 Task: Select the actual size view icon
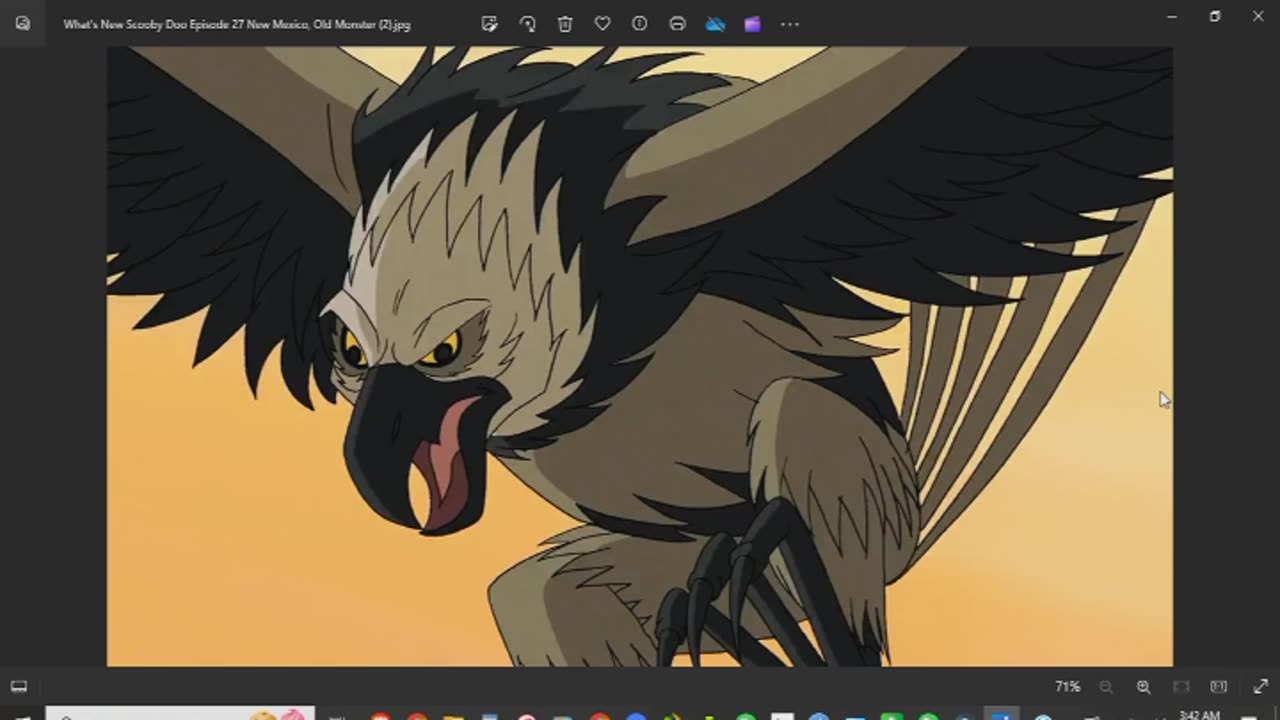[1218, 687]
